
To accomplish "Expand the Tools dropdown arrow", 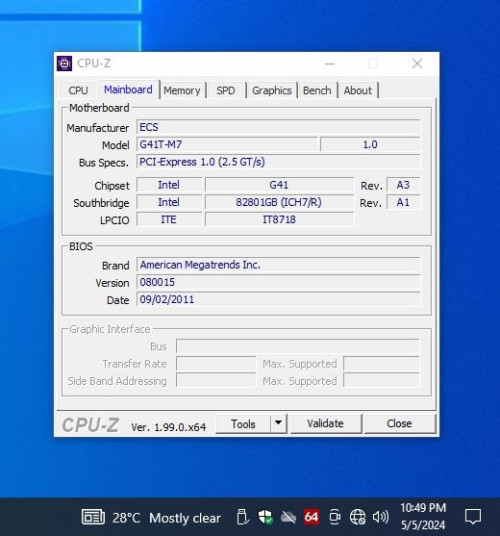I will [278, 423].
